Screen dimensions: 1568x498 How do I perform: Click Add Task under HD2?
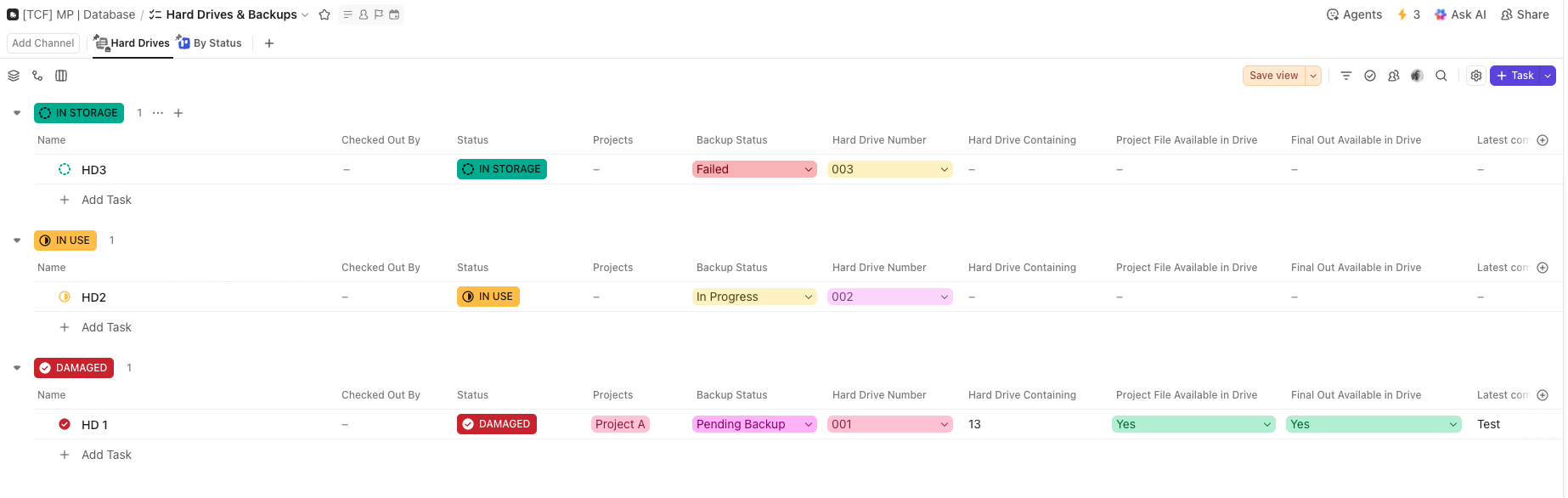[x=106, y=327]
